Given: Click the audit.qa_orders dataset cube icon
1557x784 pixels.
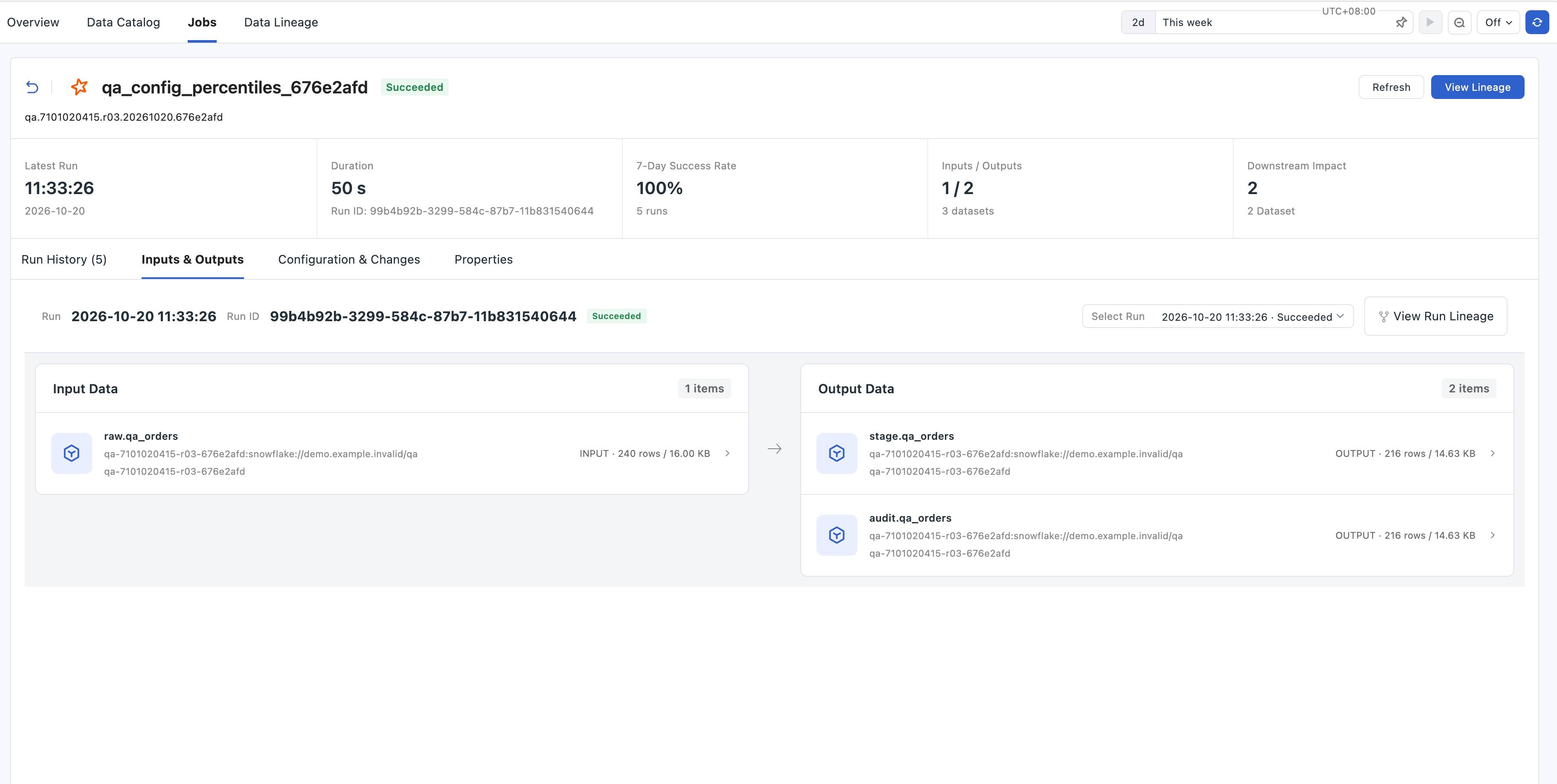Looking at the screenshot, I should 837,535.
